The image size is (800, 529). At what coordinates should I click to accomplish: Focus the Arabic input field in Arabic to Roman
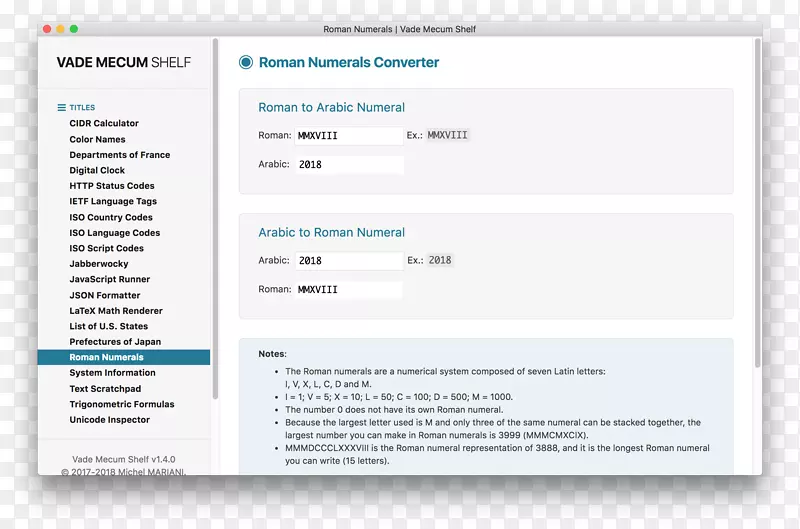(348, 260)
